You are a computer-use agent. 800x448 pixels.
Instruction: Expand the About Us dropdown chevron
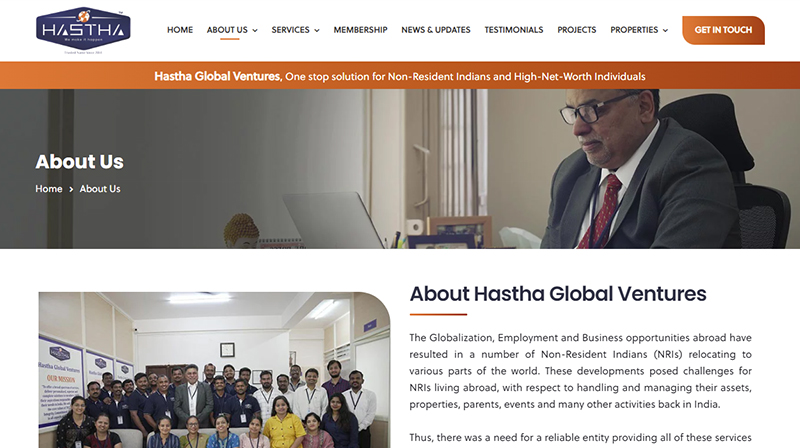(x=255, y=31)
